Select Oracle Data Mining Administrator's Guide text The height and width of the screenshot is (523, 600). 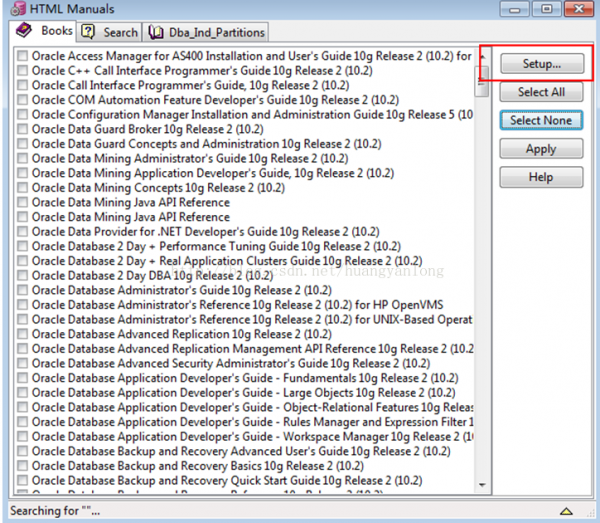coord(190,158)
